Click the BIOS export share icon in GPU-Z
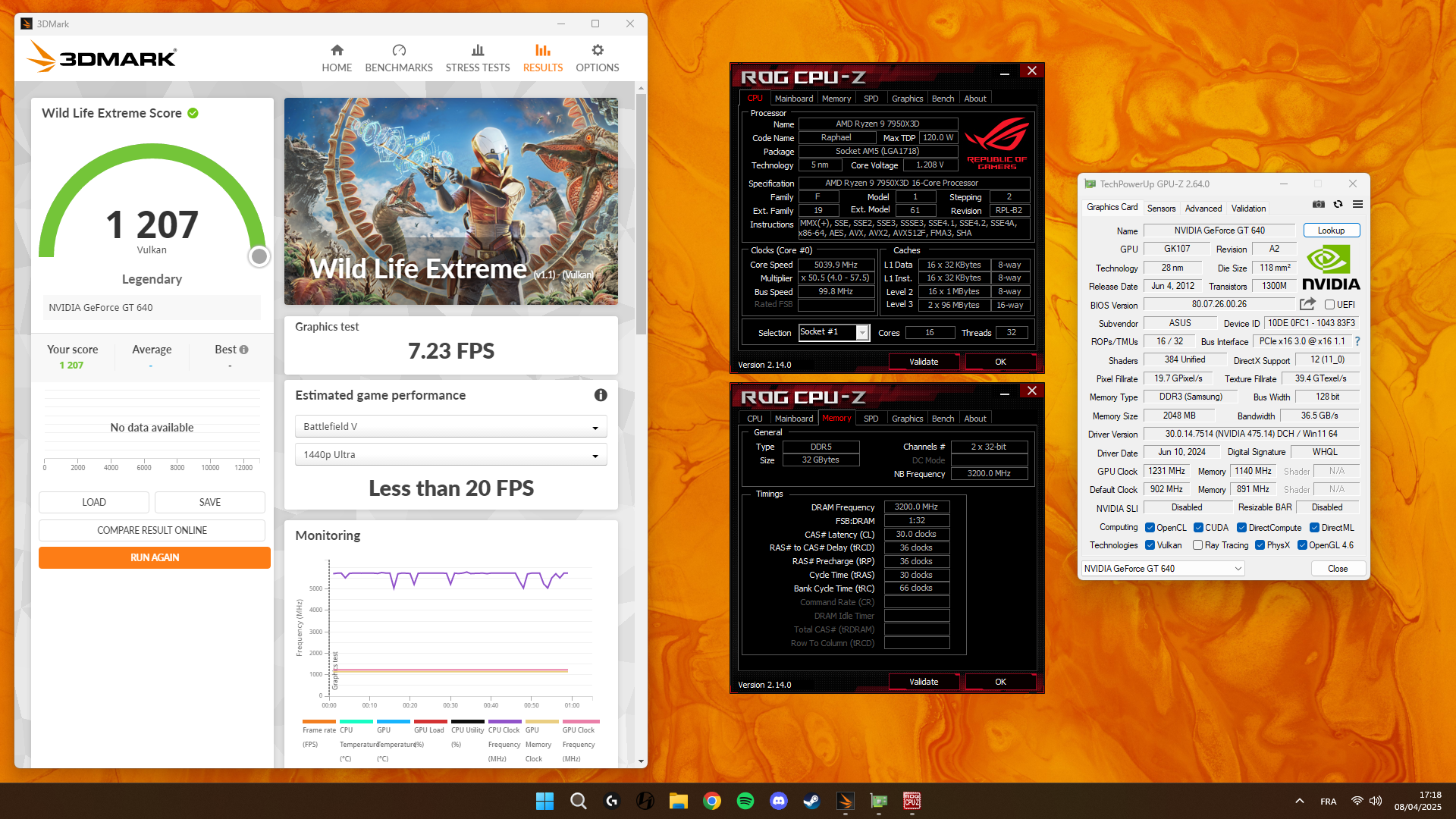The height and width of the screenshot is (819, 1456). point(1307,304)
